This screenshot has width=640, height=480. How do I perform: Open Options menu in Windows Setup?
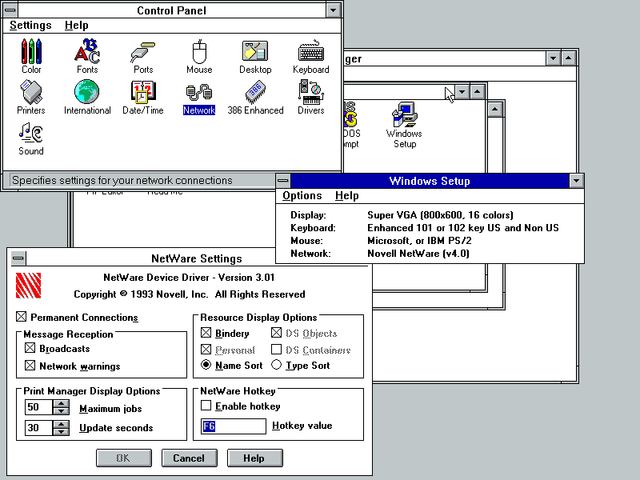(x=302, y=196)
